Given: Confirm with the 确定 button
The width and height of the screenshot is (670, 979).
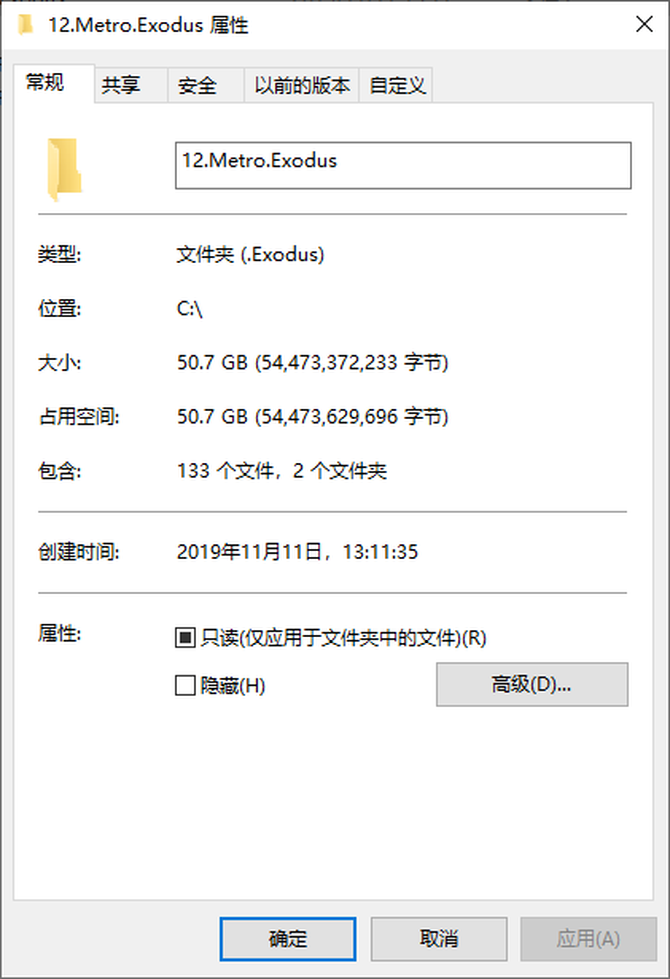Looking at the screenshot, I should click(x=288, y=938).
